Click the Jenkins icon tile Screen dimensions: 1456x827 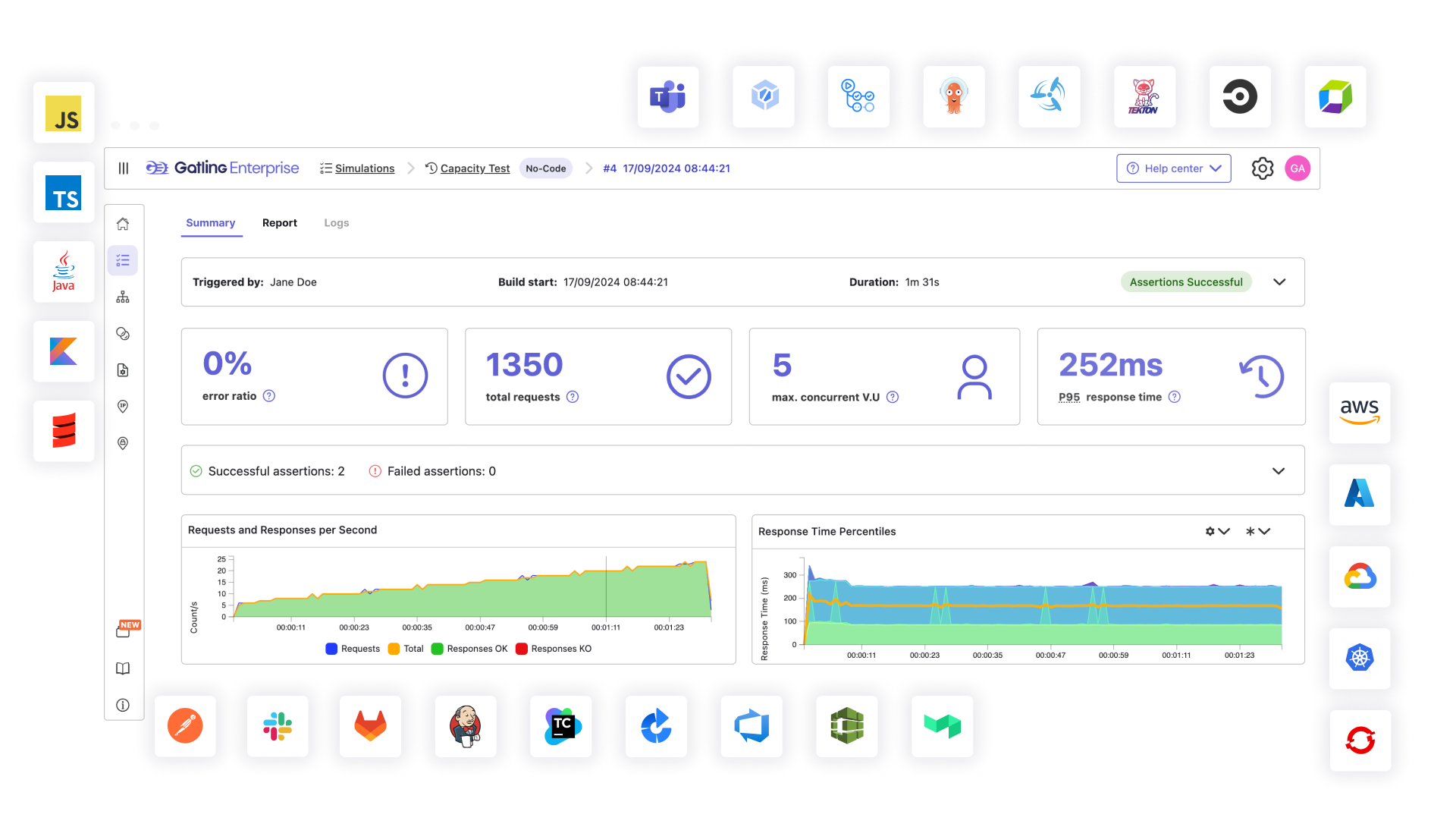[x=466, y=726]
